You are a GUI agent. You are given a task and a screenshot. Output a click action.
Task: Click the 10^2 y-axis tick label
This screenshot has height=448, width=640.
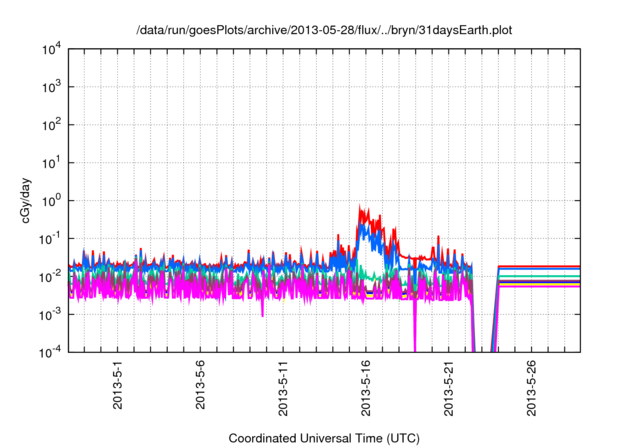52,125
